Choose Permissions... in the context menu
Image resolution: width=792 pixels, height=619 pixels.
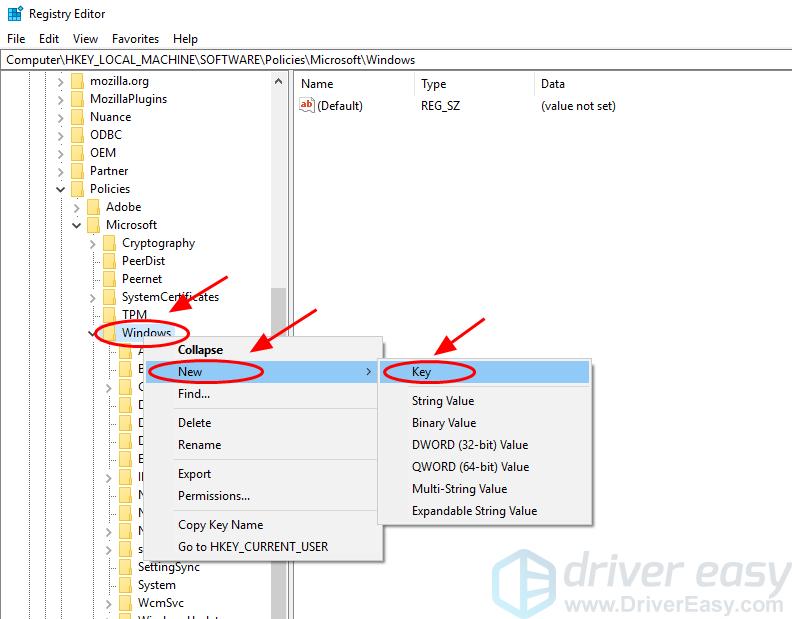pyautogui.click(x=263, y=496)
